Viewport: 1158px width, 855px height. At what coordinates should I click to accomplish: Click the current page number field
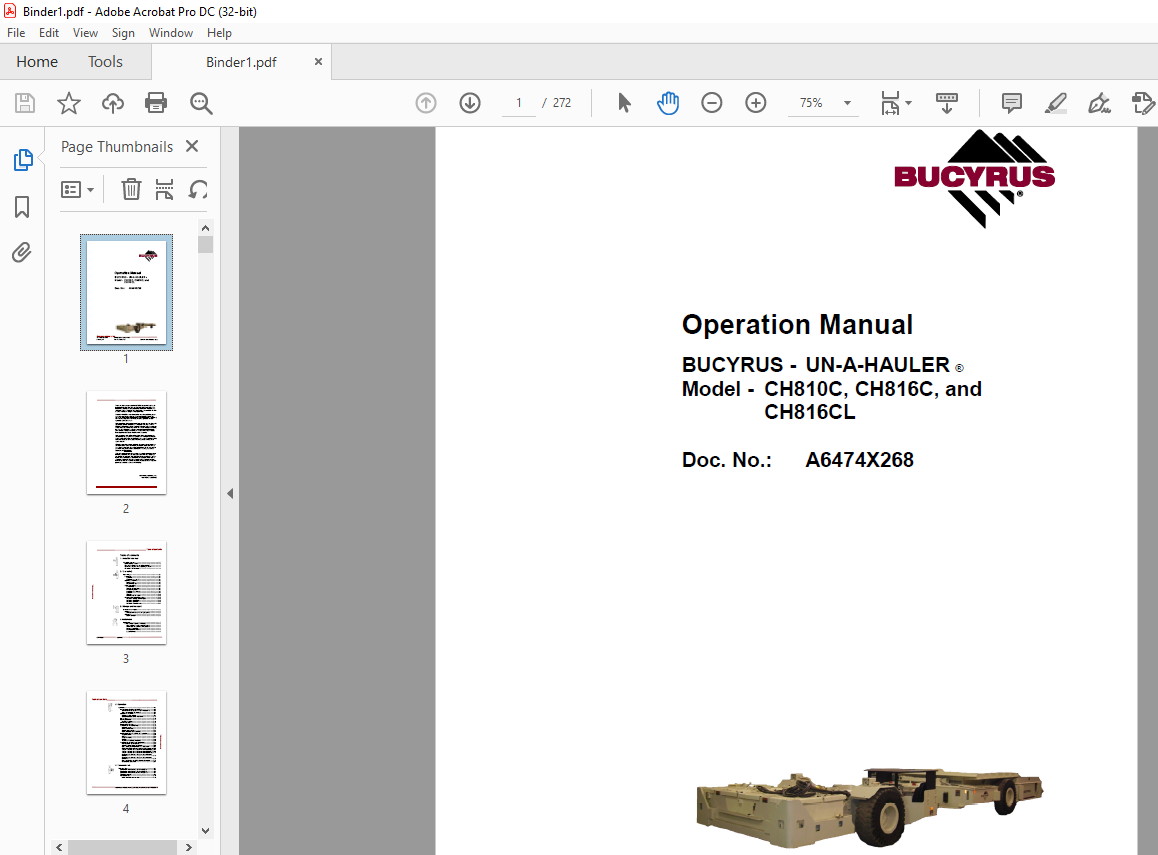(x=519, y=103)
